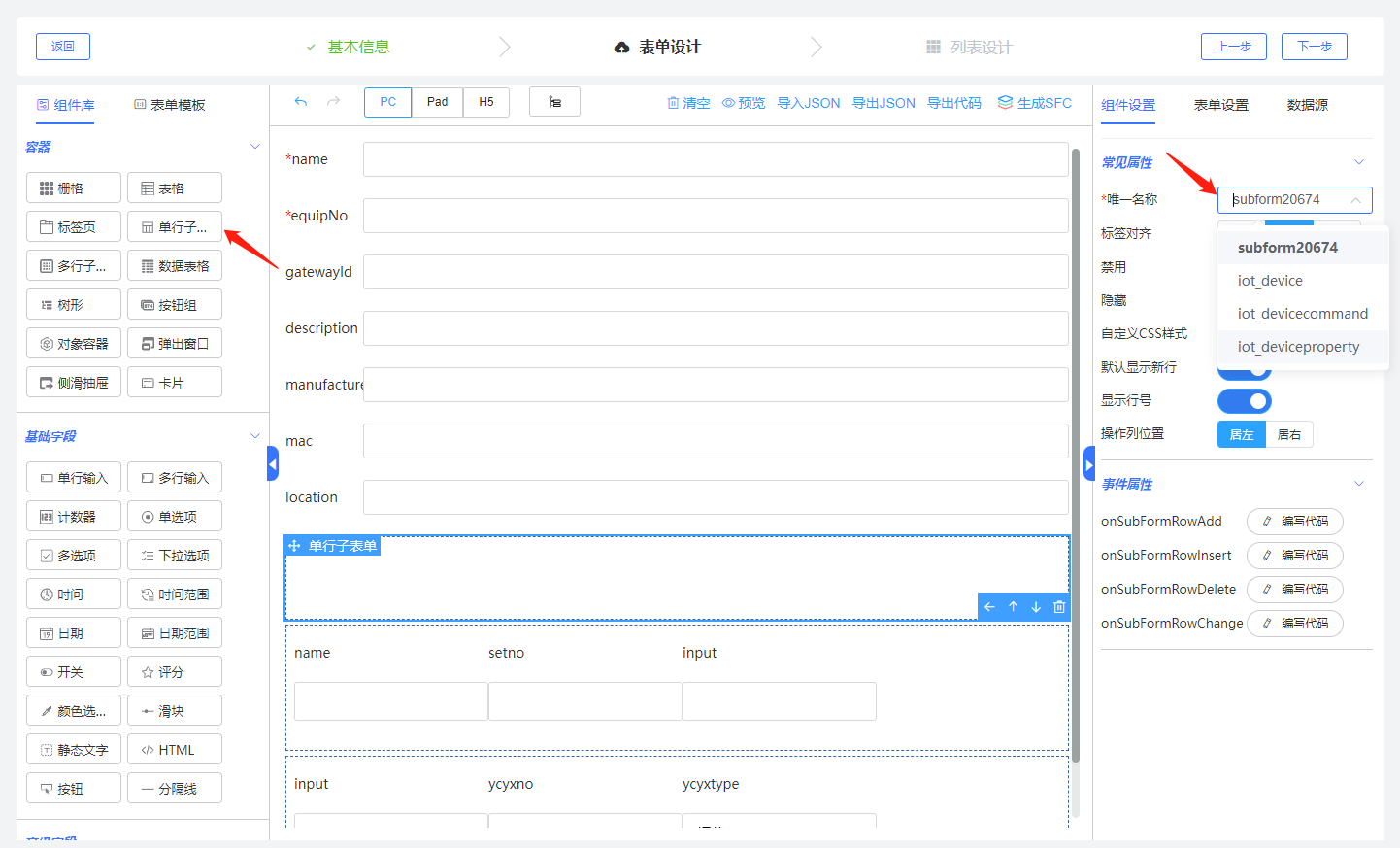The width and height of the screenshot is (1400, 848).
Task: Click the undo arrow icon
Action: tap(301, 102)
